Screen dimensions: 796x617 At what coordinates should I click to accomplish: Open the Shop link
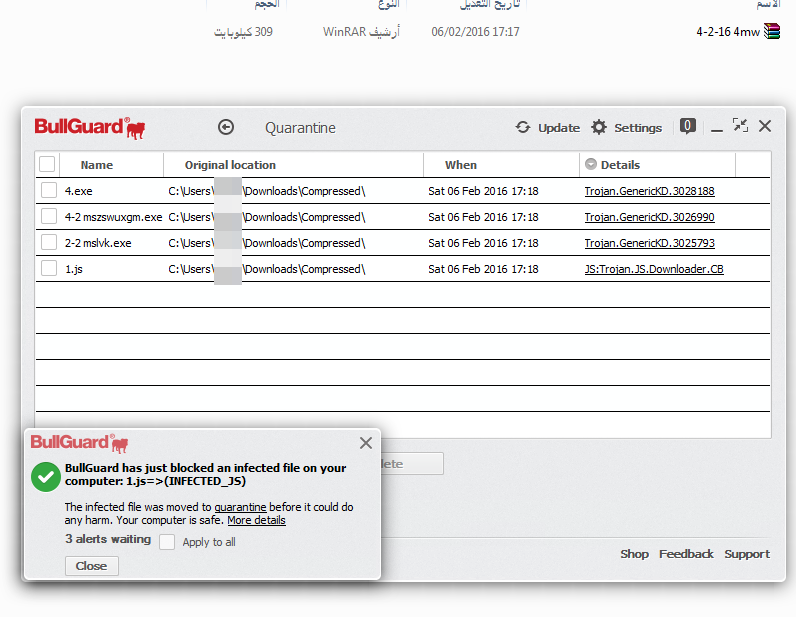coord(635,554)
